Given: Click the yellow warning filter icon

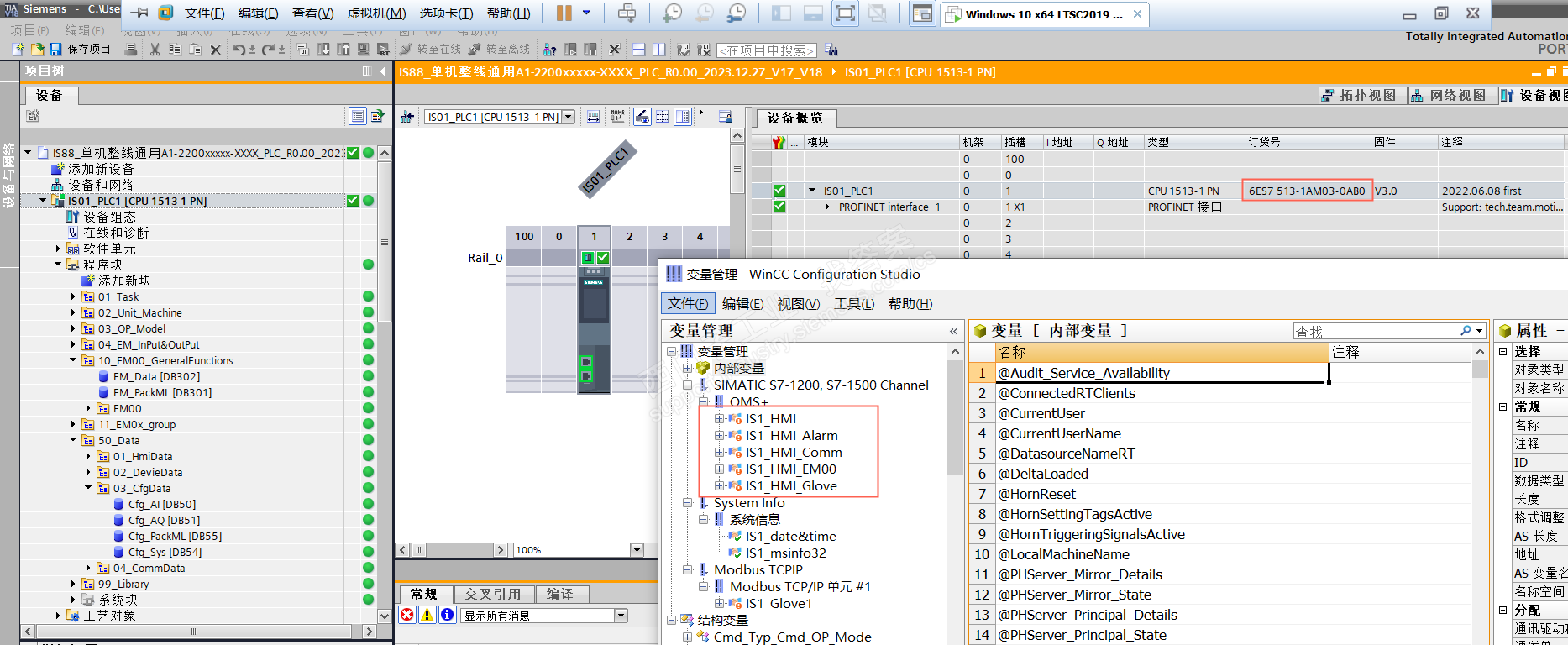Looking at the screenshot, I should pyautogui.click(x=427, y=615).
